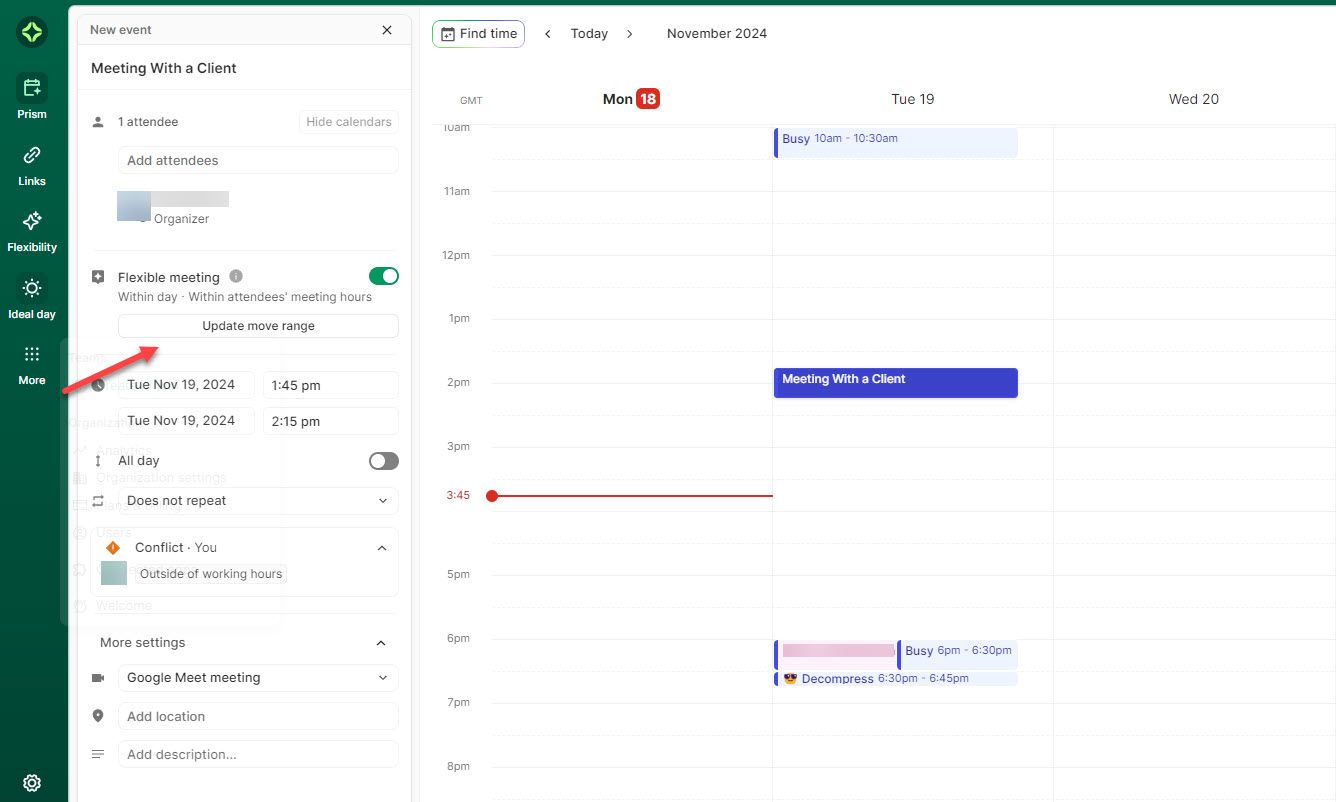Image resolution: width=1336 pixels, height=802 pixels.
Task: Disable the Flexible meeting toggle
Action: coord(384,275)
